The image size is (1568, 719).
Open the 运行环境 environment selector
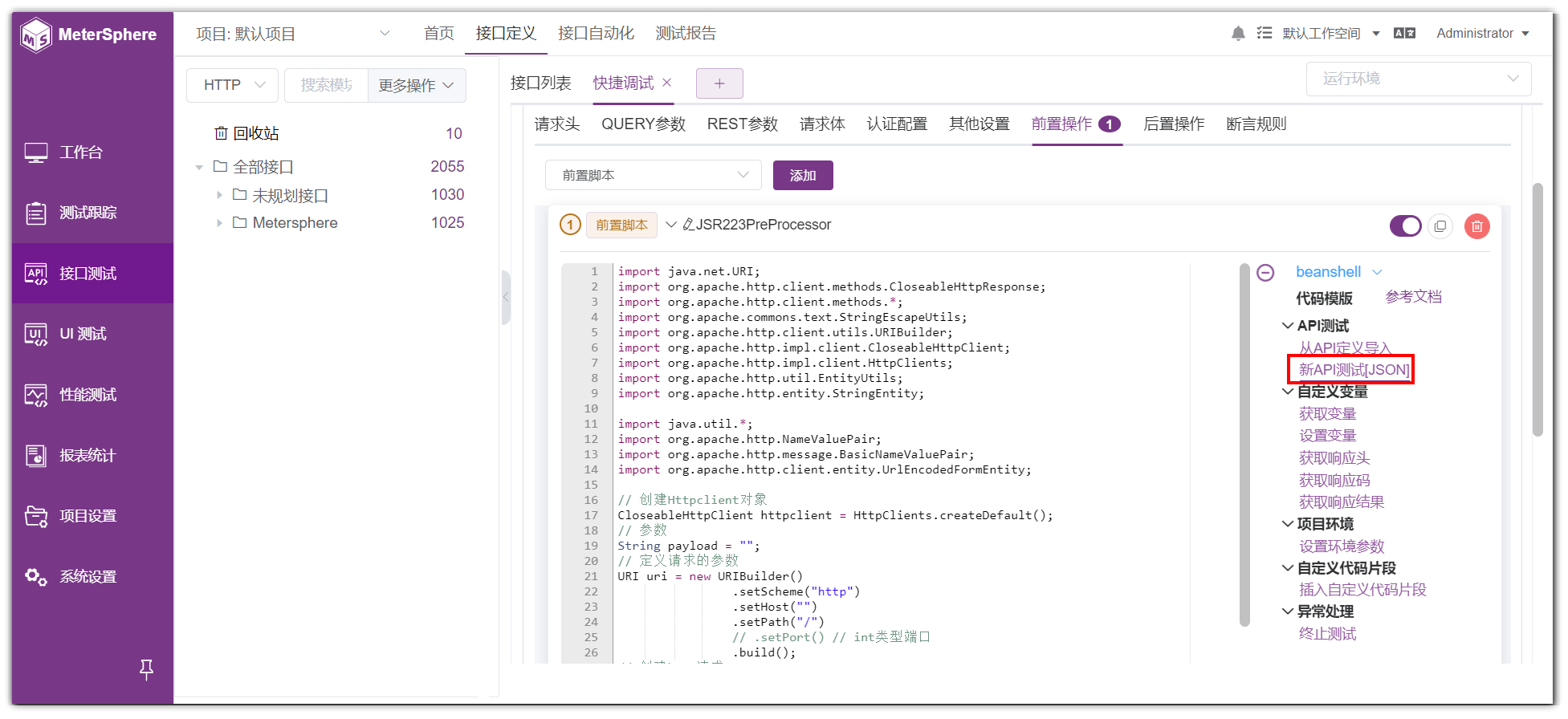1419,79
